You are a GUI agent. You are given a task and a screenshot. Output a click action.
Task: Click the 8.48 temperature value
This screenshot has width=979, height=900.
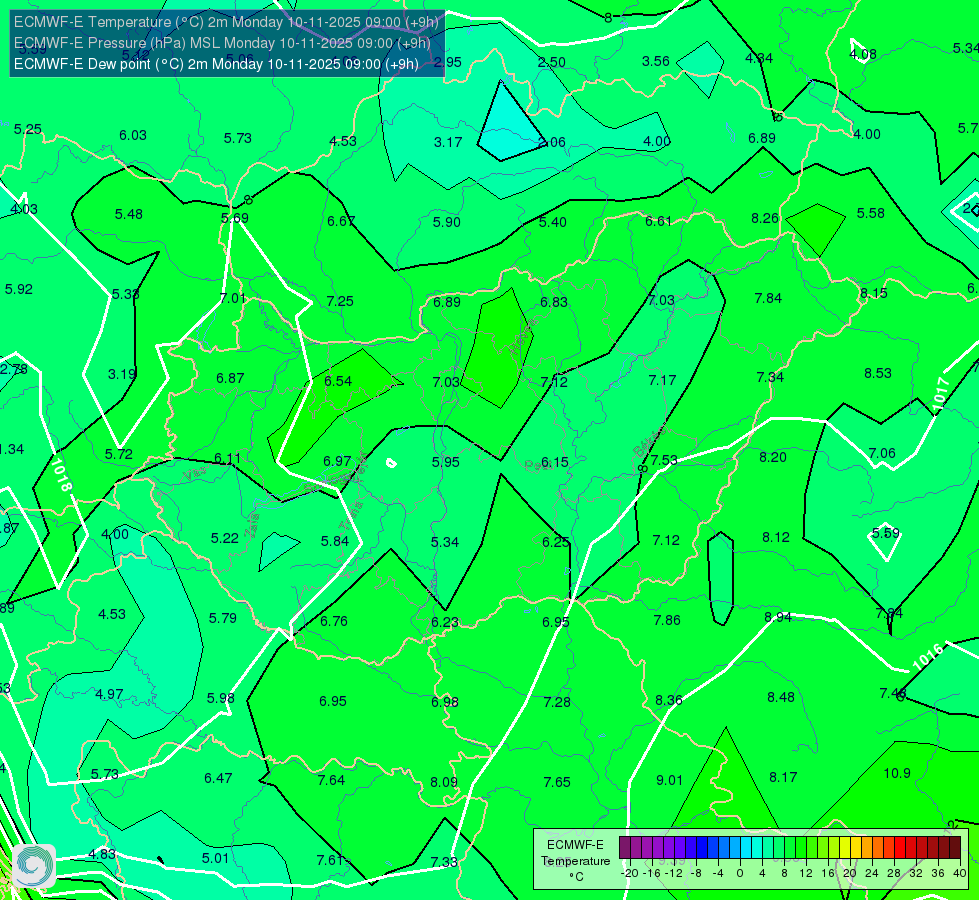pos(781,697)
